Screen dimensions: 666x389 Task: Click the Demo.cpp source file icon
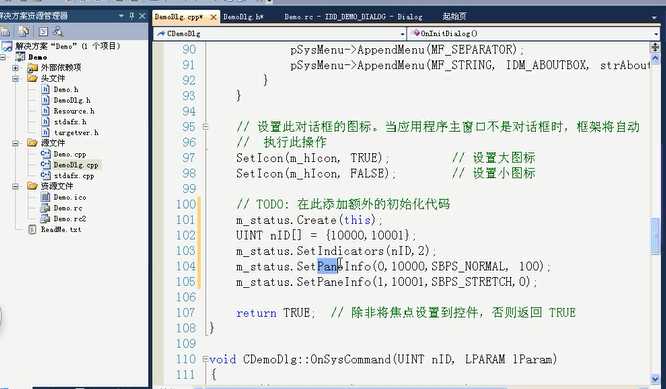45,154
